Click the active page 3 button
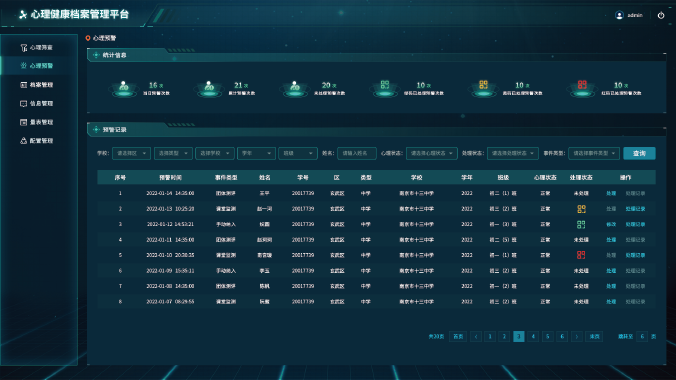This screenshot has width=676, height=380. click(519, 336)
